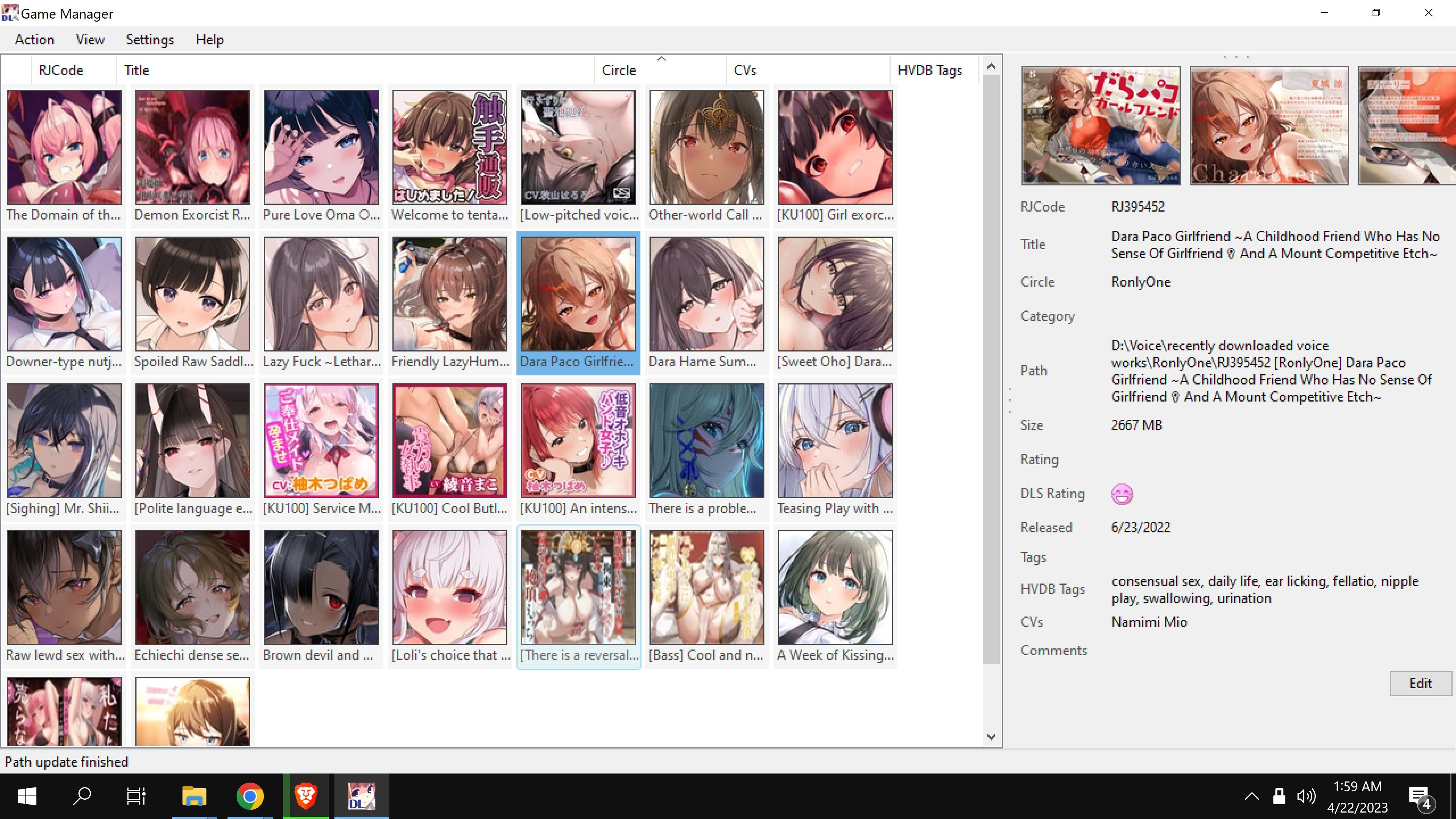Open the volume control in system tray
Image resolution: width=1456 pixels, height=819 pixels.
tap(1305, 796)
